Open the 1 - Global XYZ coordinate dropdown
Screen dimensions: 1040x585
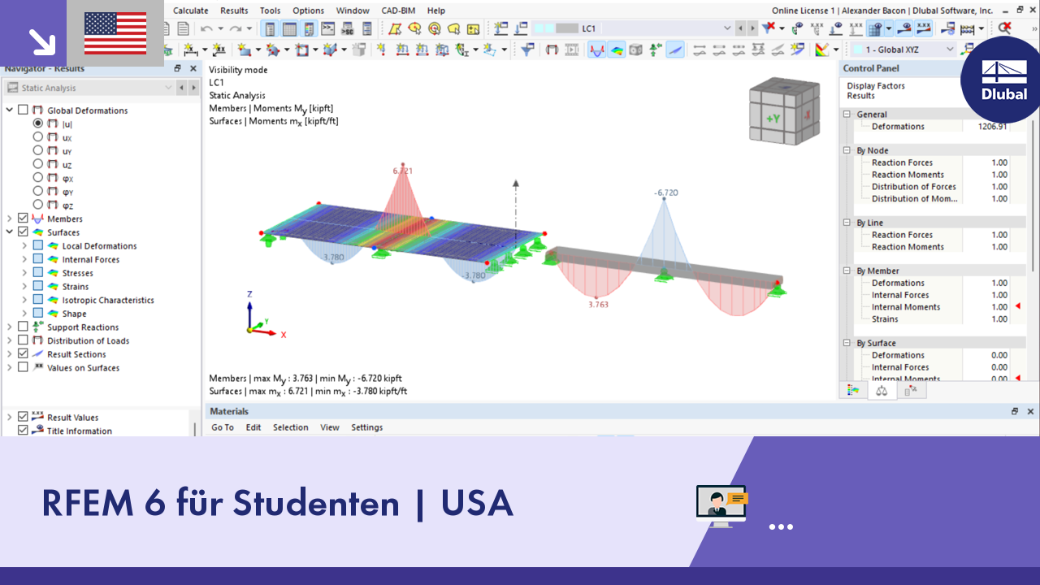[x=903, y=50]
